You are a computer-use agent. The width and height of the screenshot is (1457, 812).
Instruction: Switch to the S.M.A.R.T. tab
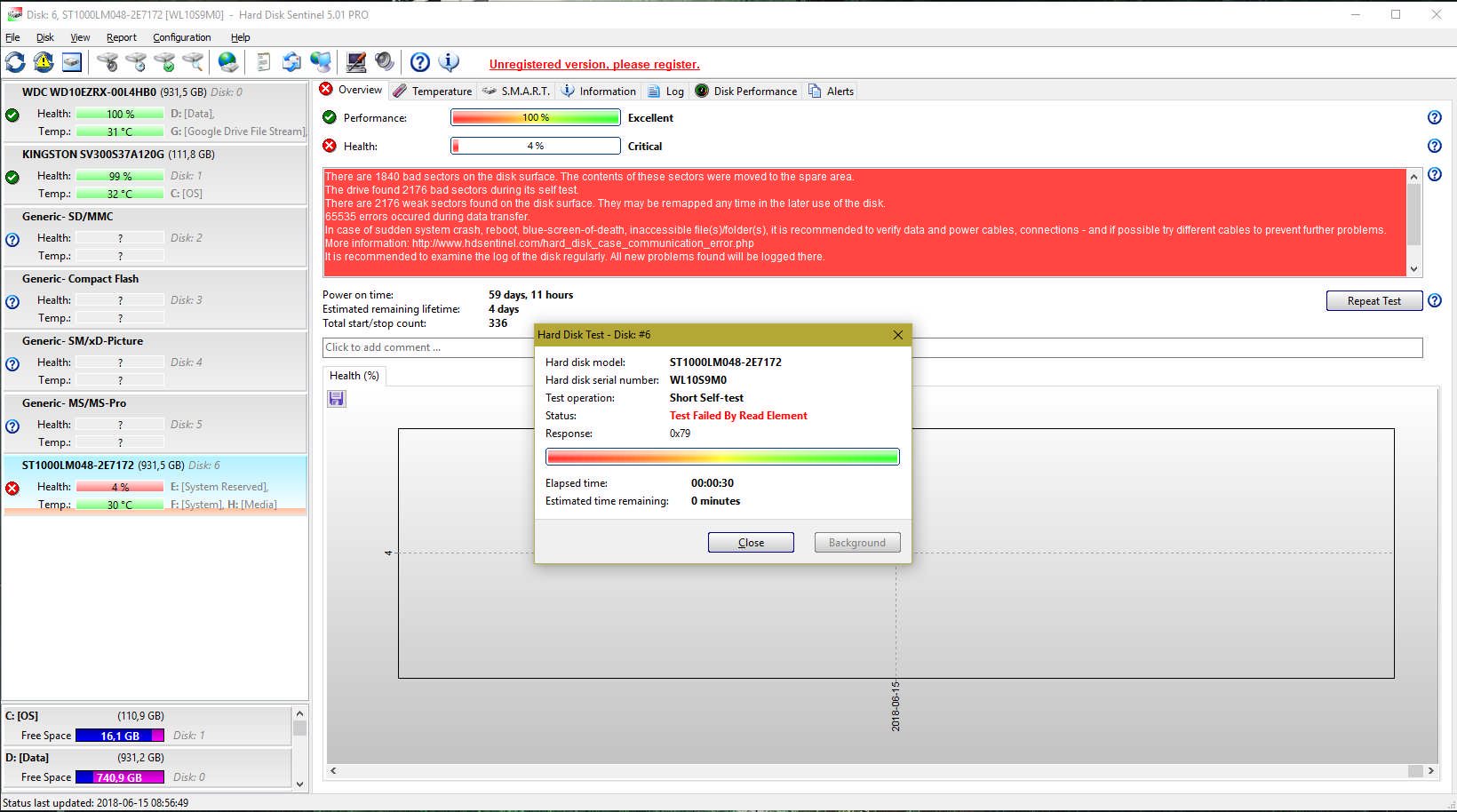click(x=516, y=91)
